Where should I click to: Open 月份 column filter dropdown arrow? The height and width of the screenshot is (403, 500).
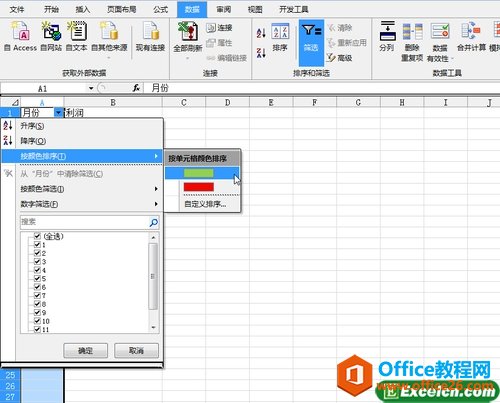pyautogui.click(x=58, y=113)
